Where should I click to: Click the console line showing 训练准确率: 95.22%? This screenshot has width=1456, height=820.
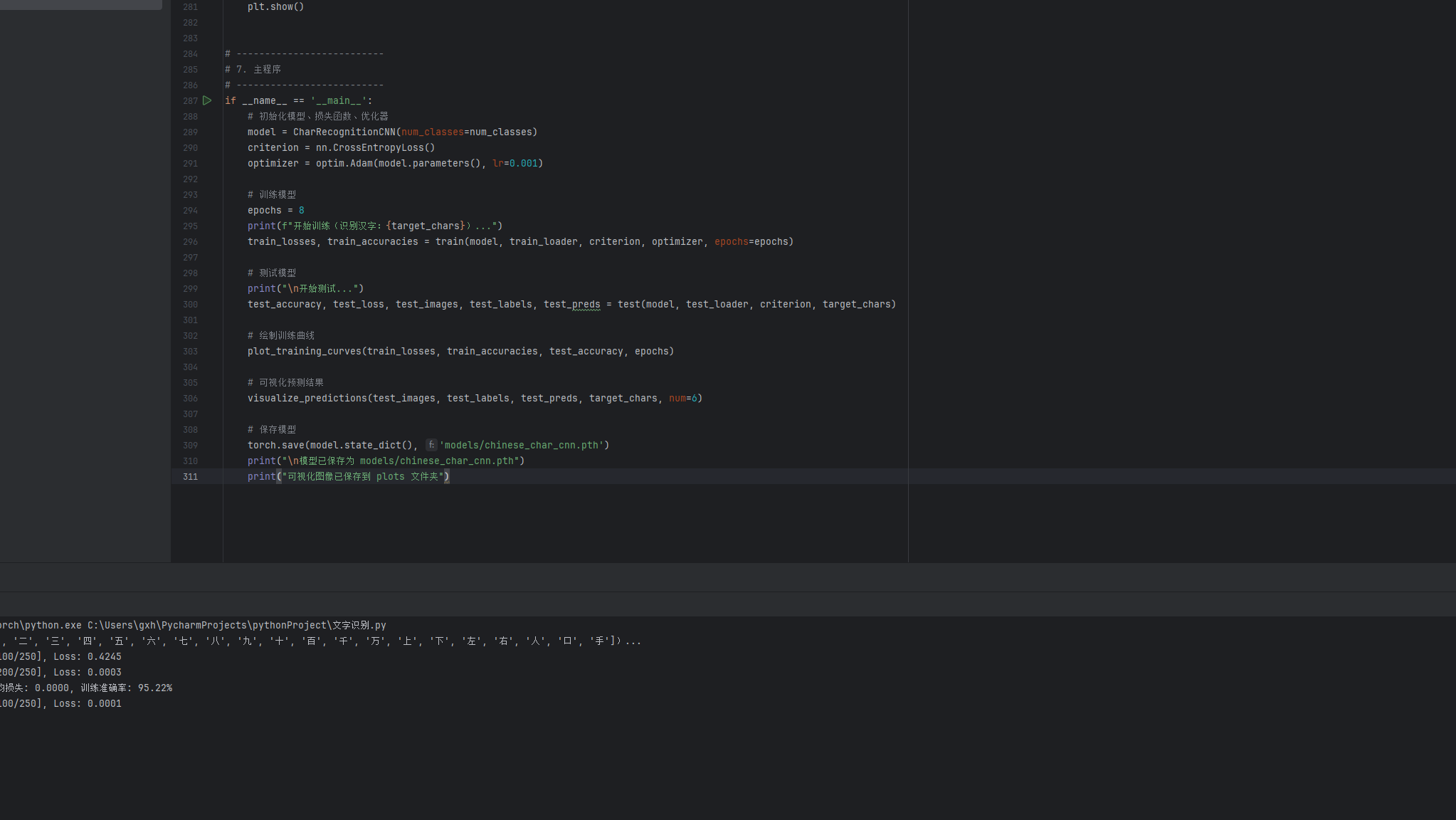click(85, 688)
